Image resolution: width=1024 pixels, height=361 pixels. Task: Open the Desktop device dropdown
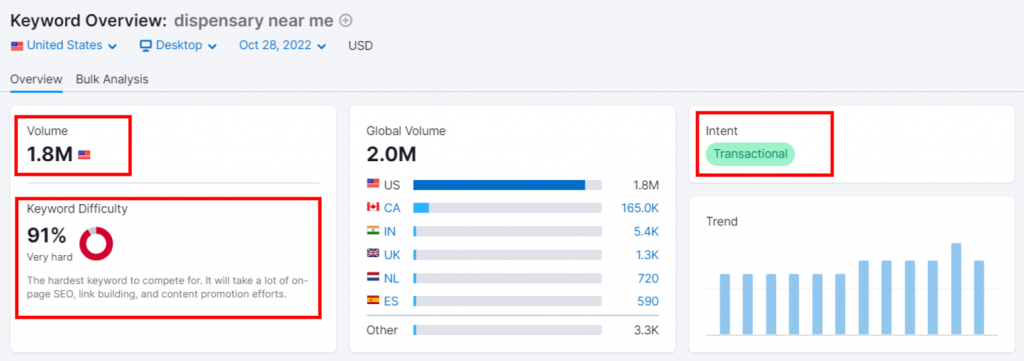point(178,46)
